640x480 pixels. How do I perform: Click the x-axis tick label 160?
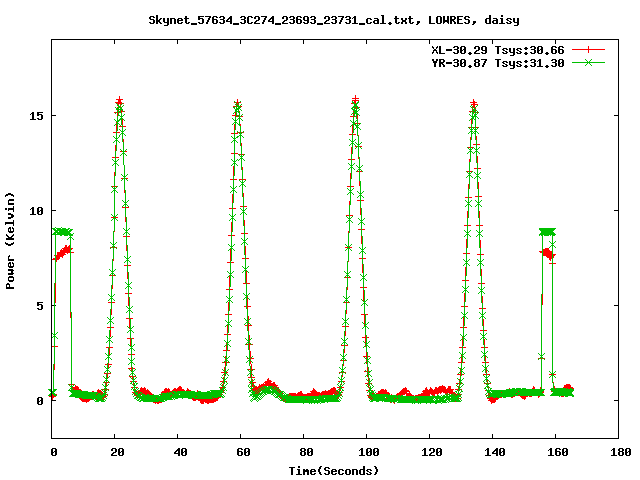[x=558, y=452]
